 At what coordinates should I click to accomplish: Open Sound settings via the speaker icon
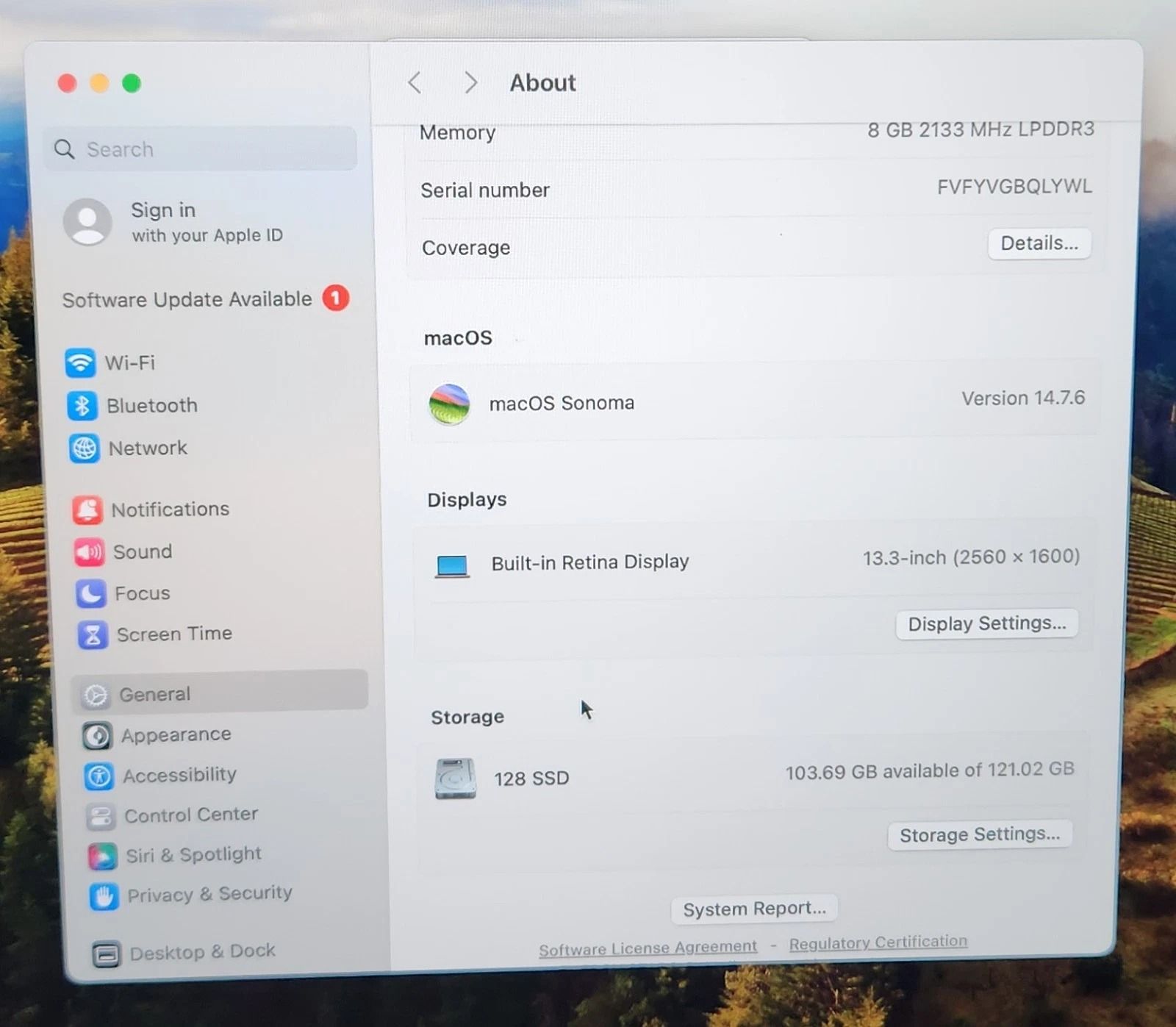(x=89, y=551)
